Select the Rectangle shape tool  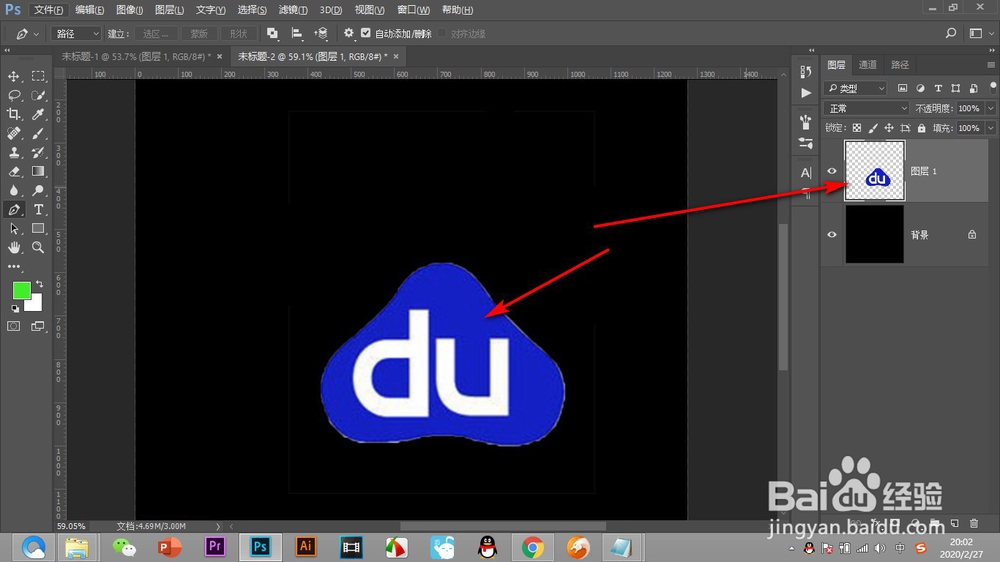pyautogui.click(x=38, y=228)
